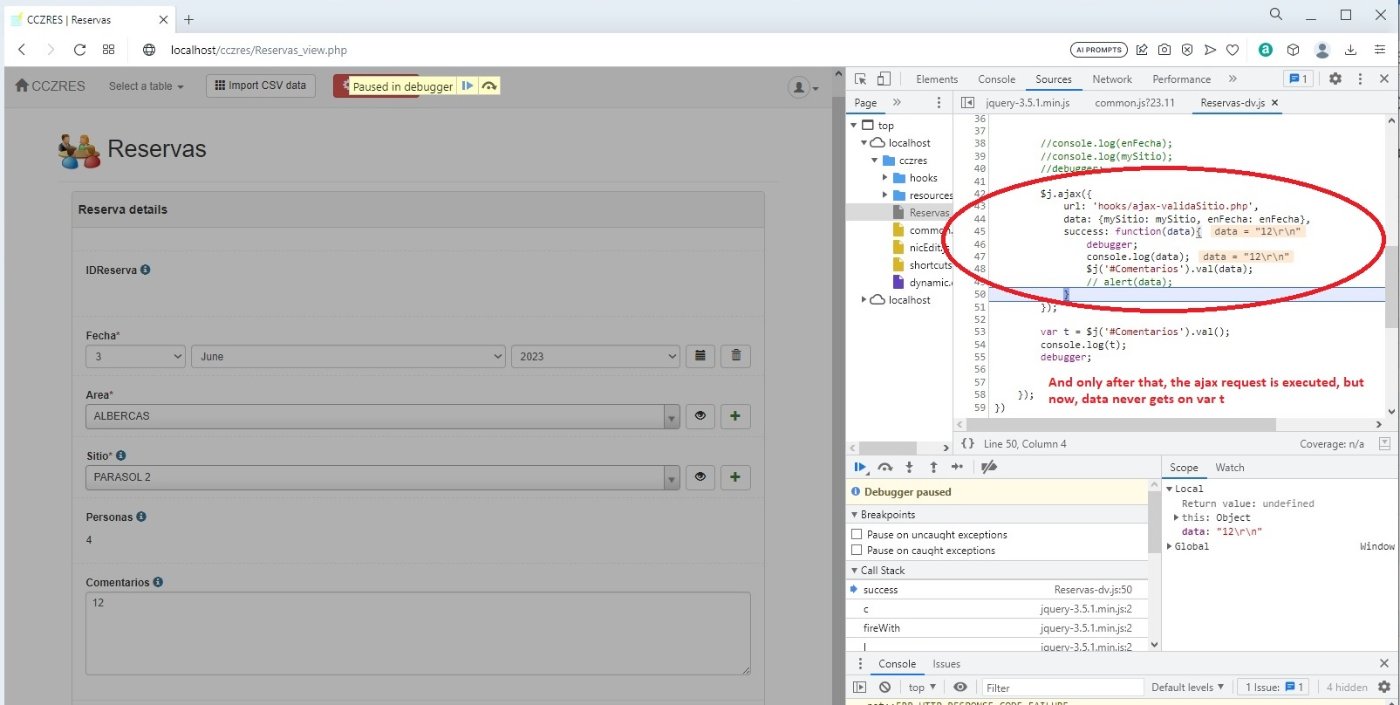Screen dimensions: 1400x705
Task: Open console context top dropdown
Action: click(x=922, y=687)
